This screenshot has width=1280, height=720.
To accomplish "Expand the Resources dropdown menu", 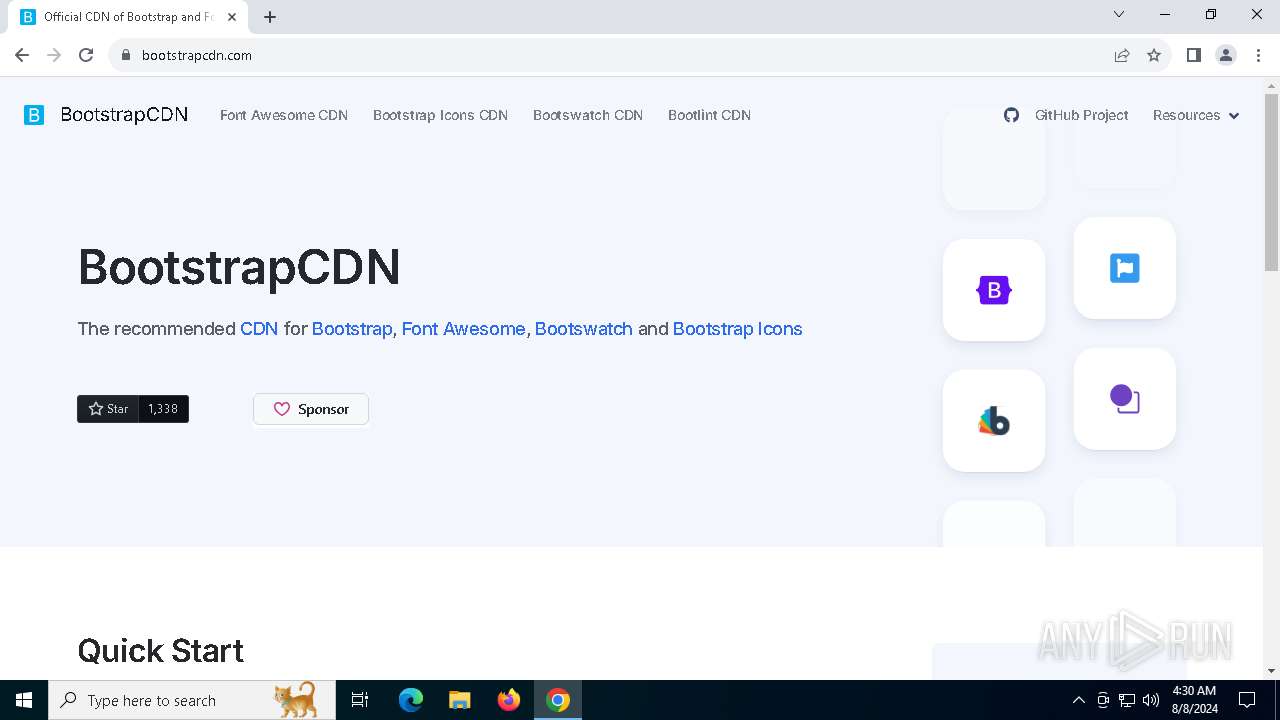I will pyautogui.click(x=1196, y=115).
